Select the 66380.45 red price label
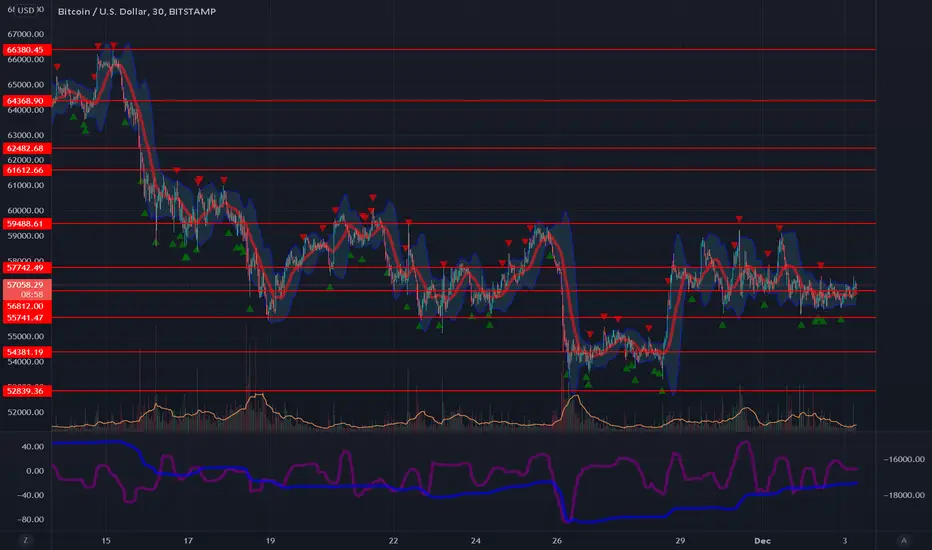Screen dimensions: 932x550 click(x=27, y=50)
